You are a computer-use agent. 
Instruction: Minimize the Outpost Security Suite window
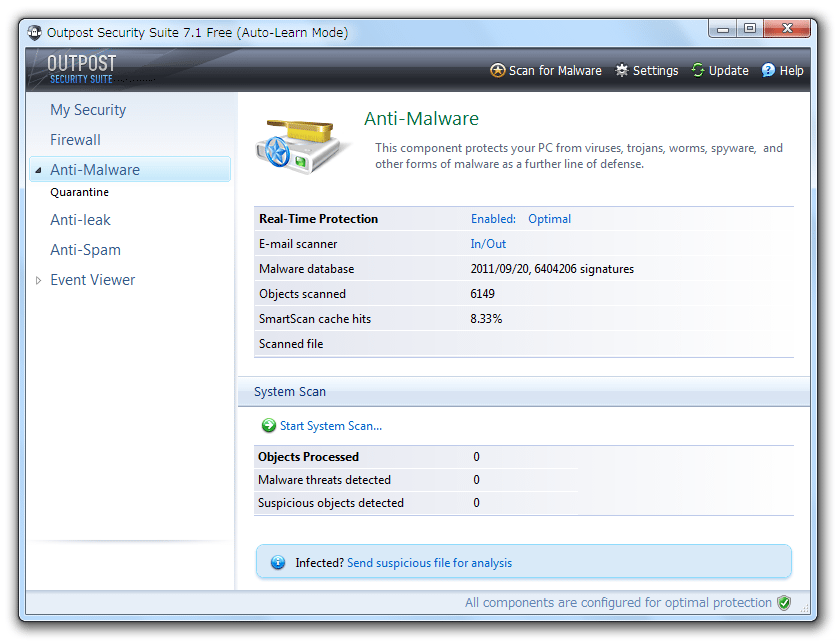(723, 29)
